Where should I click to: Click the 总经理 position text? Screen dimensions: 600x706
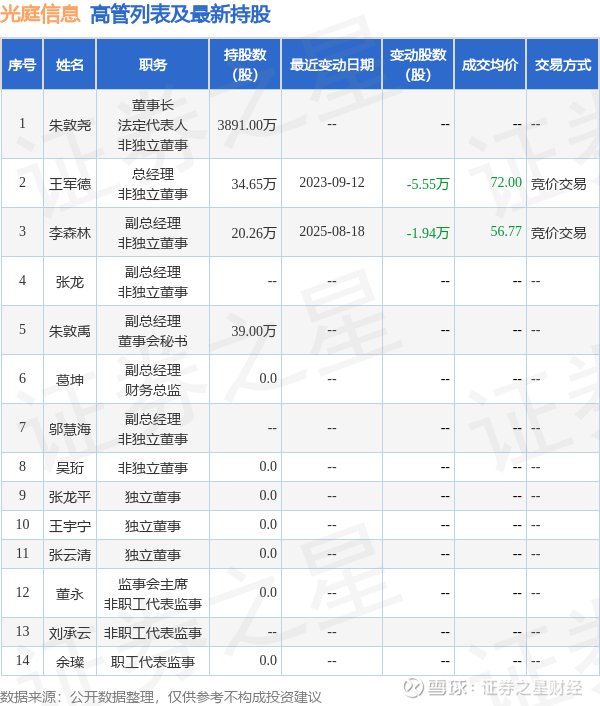tap(153, 174)
